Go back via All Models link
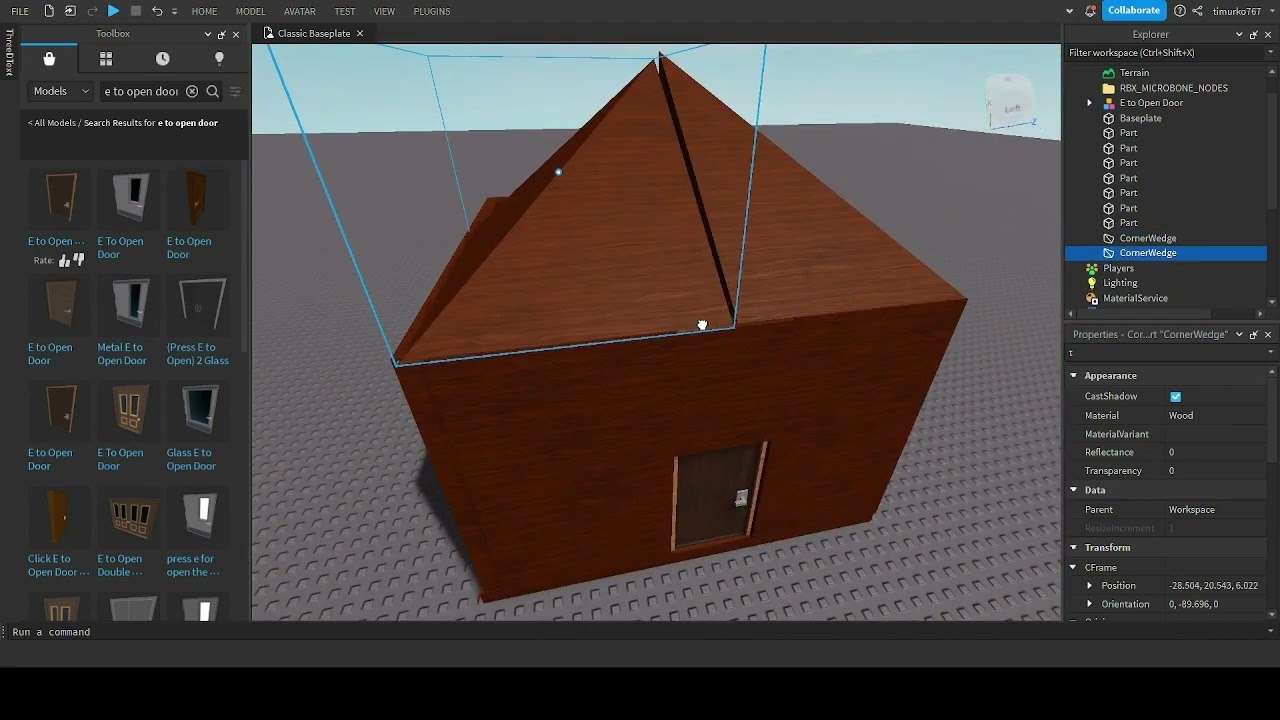 52,123
